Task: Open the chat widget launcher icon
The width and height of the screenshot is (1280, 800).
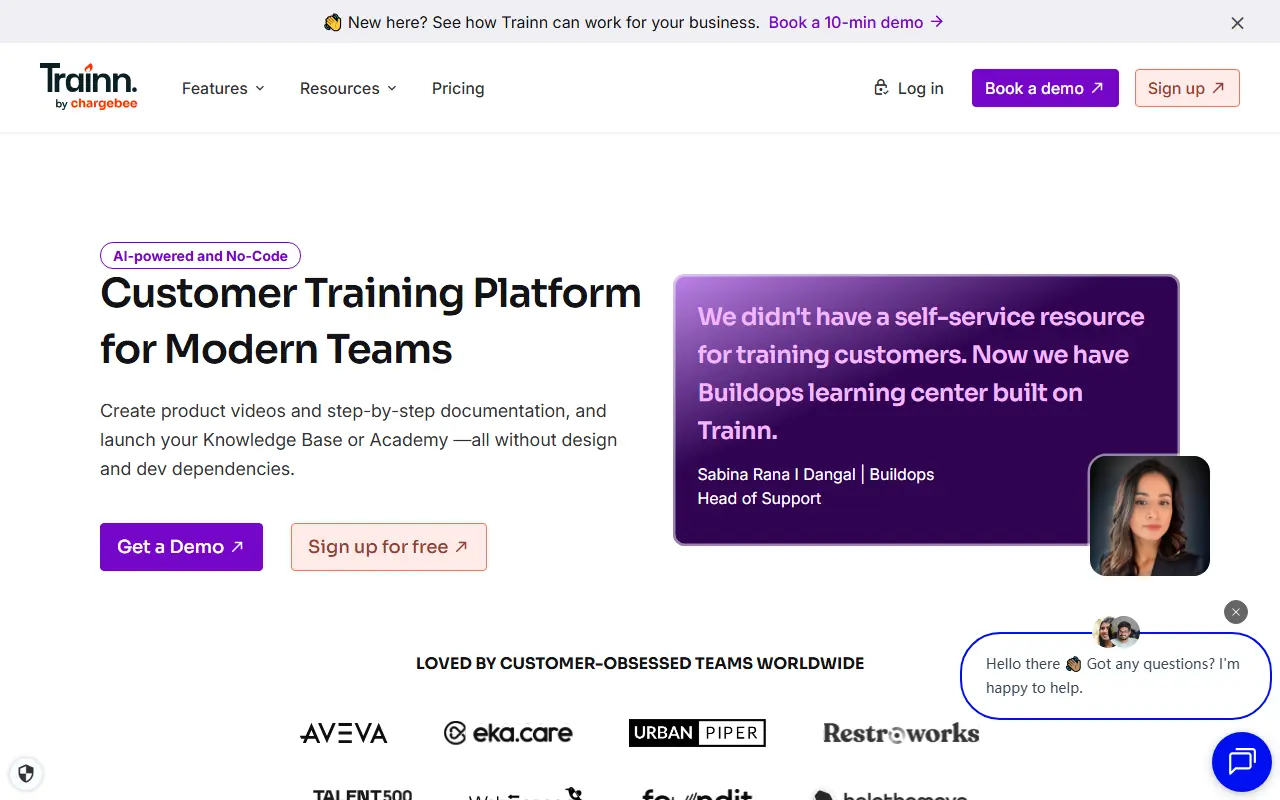Action: pyautogui.click(x=1241, y=762)
